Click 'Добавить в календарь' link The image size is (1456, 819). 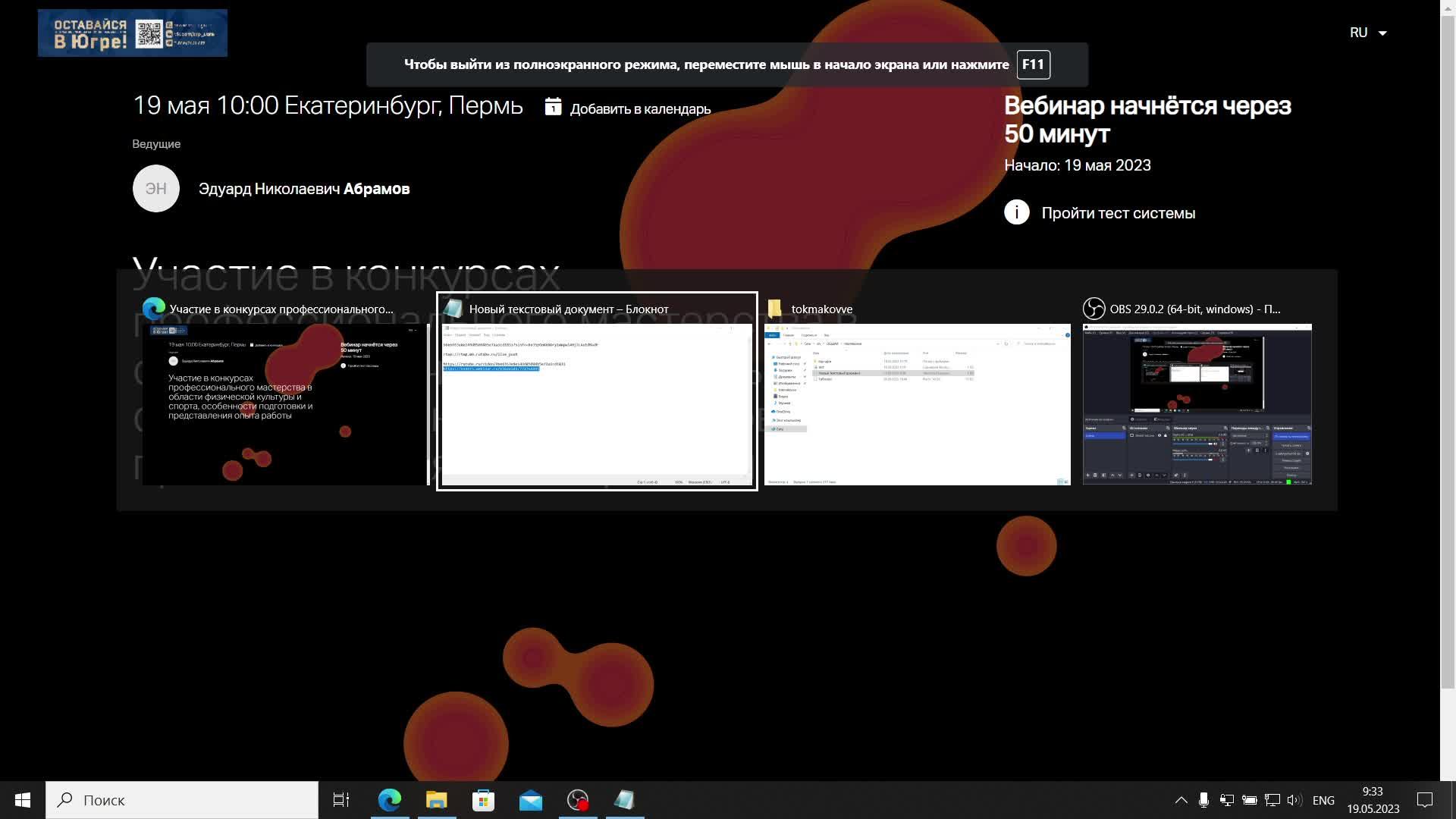point(640,108)
